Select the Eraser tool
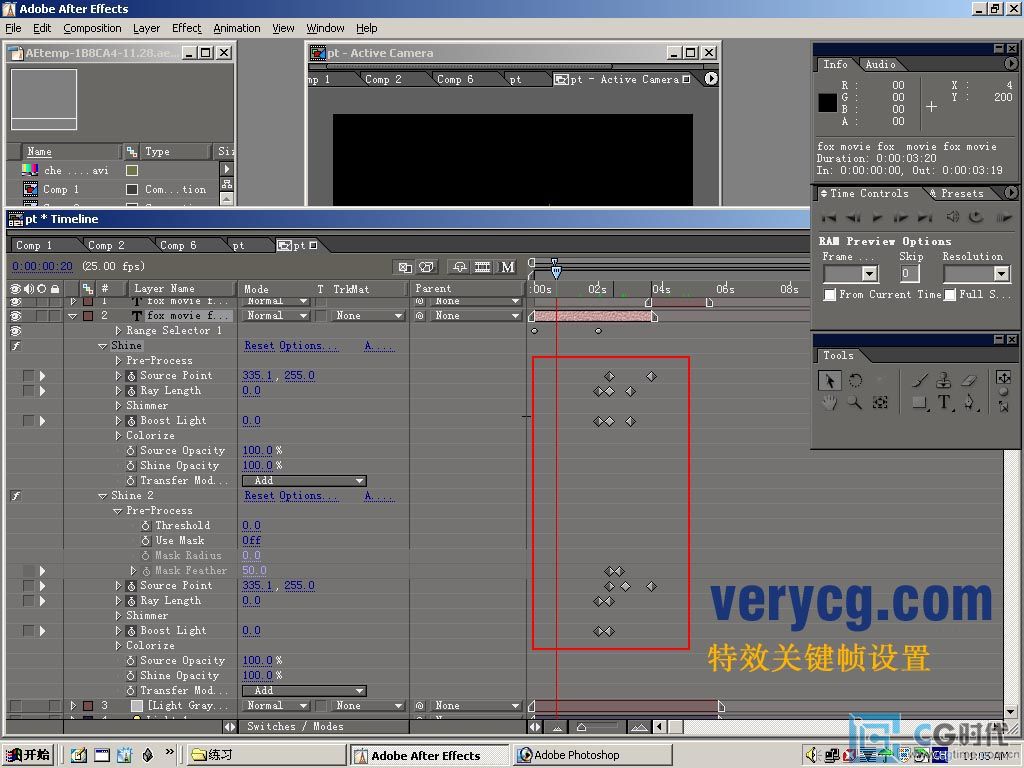Screen dimensions: 1024x768 970,380
